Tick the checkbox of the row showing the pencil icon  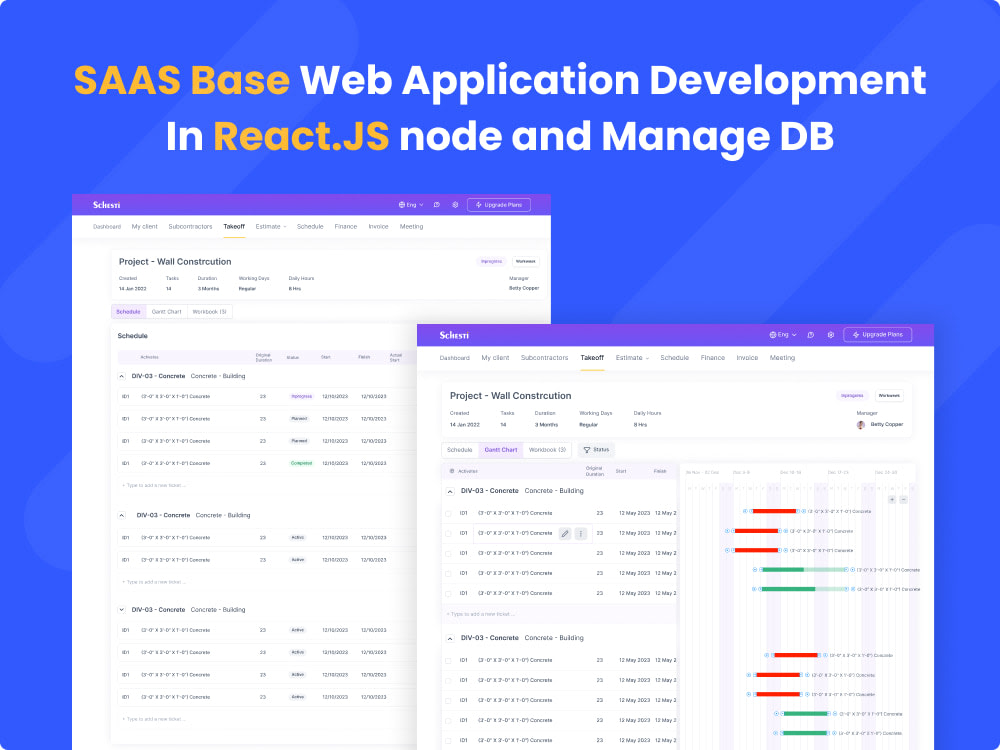point(448,534)
